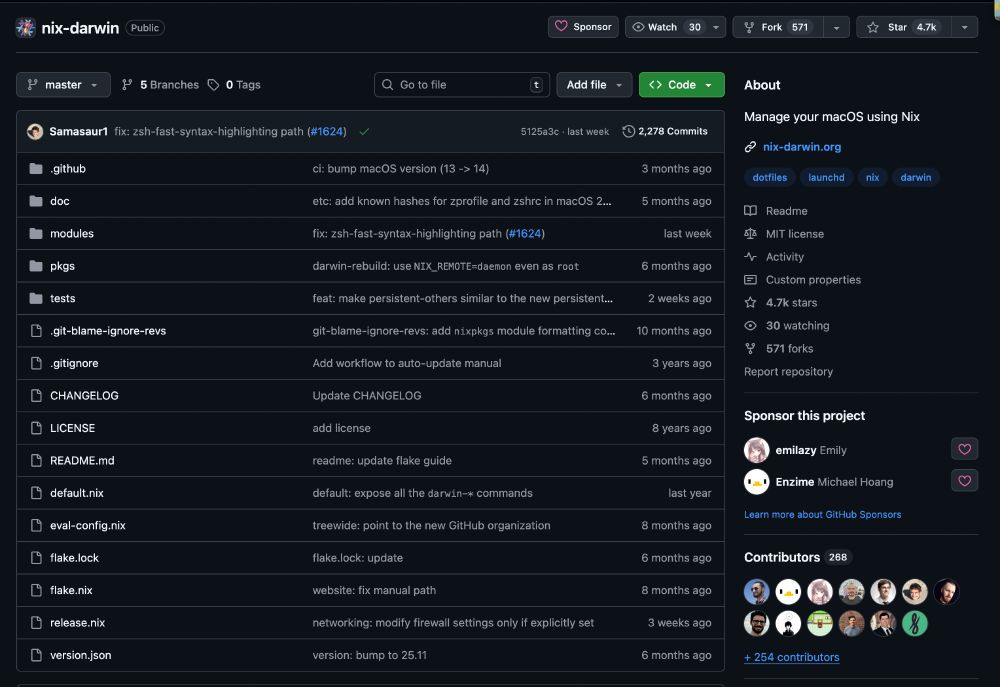
Task: Fork the repository using Fork button
Action: pos(777,27)
